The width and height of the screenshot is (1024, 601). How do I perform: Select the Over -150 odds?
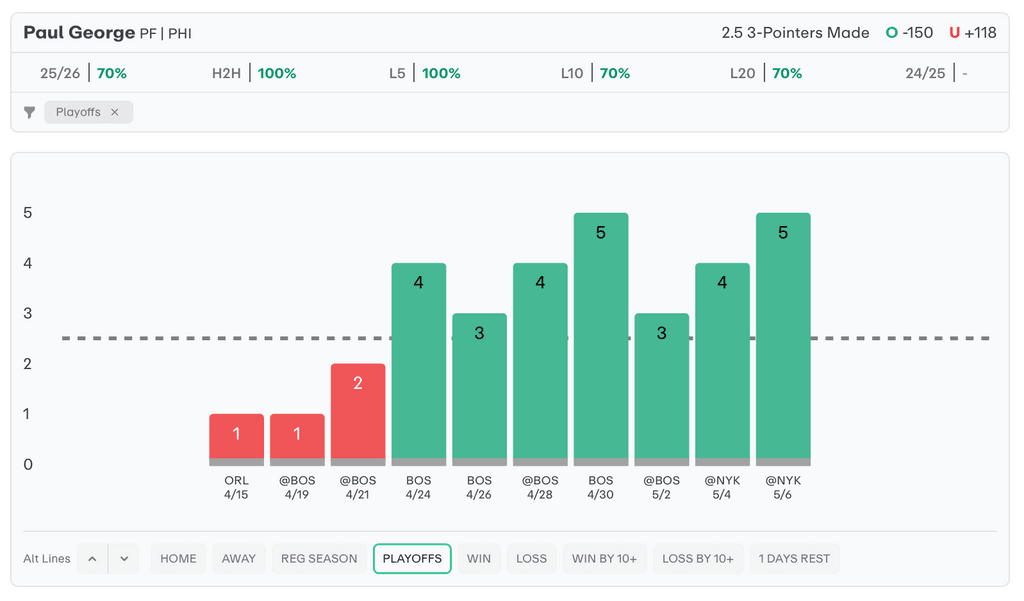(x=909, y=33)
